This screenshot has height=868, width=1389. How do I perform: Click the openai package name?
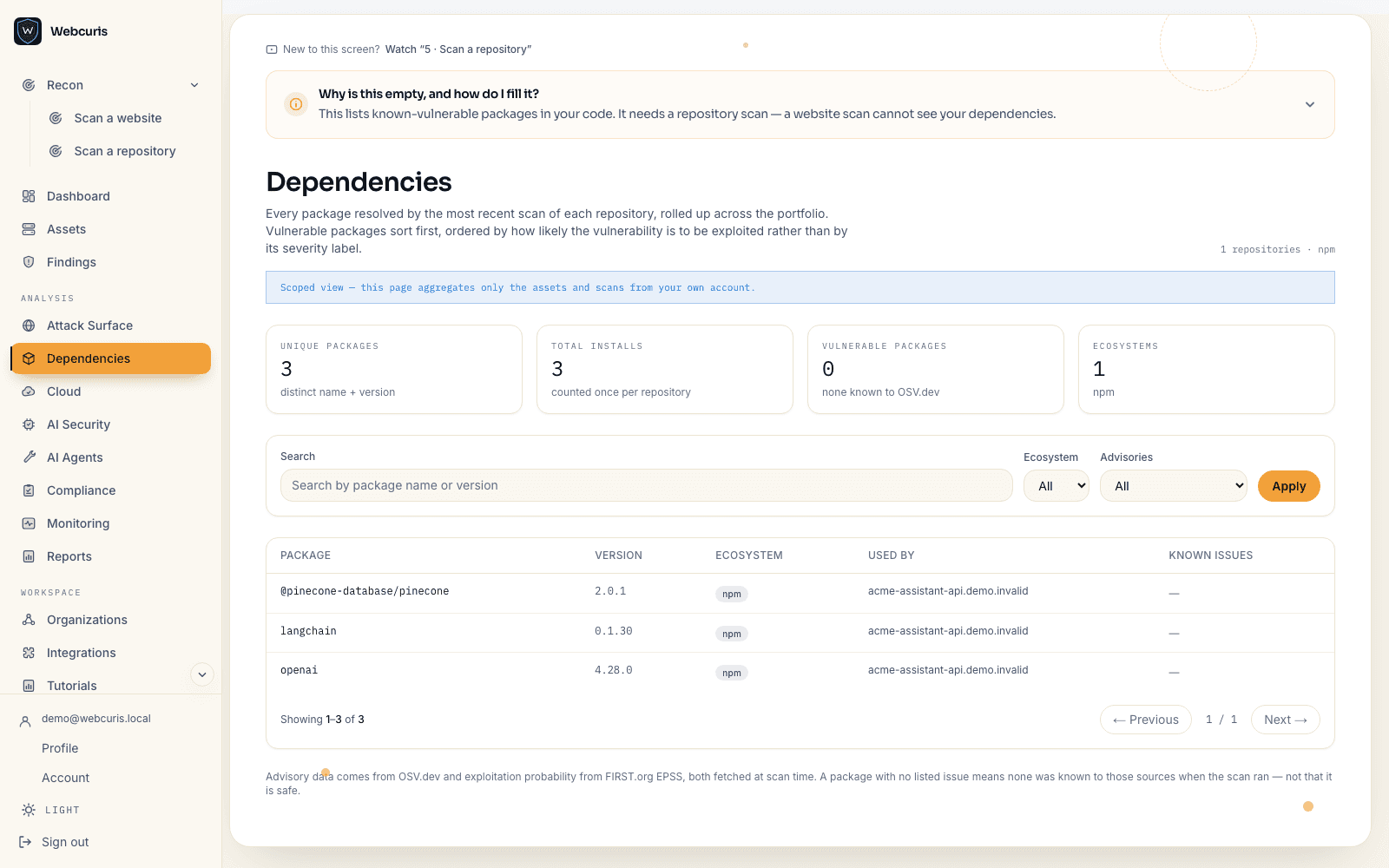pos(299,670)
